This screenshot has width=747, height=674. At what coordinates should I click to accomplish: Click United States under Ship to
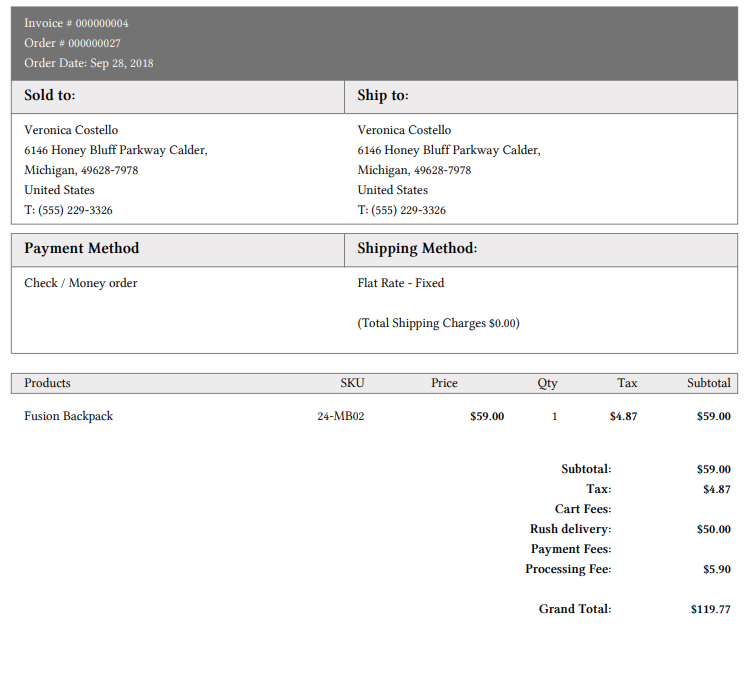point(393,190)
